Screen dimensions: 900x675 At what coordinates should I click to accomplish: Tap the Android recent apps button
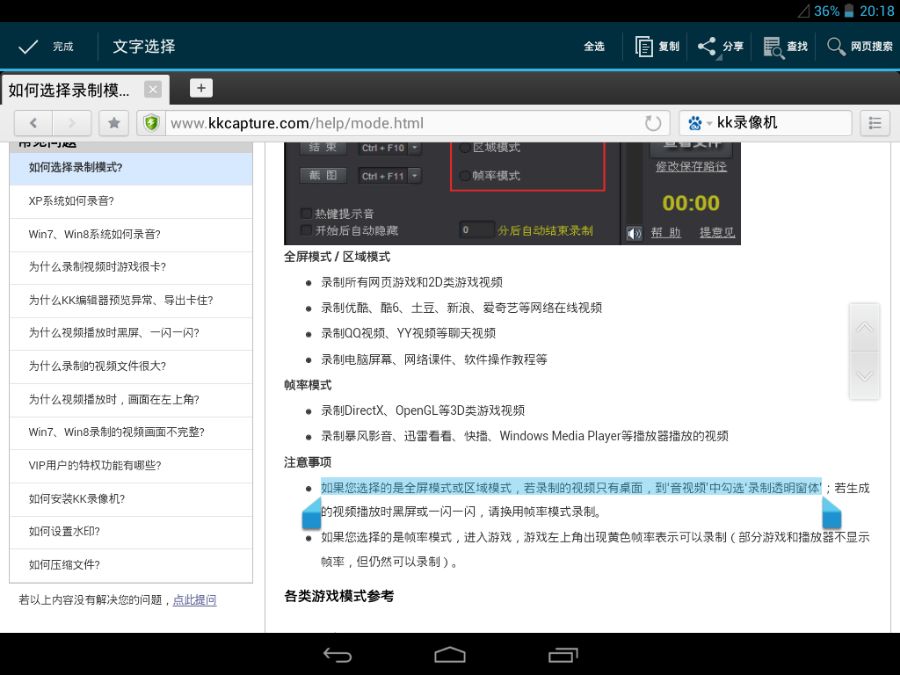pos(563,654)
